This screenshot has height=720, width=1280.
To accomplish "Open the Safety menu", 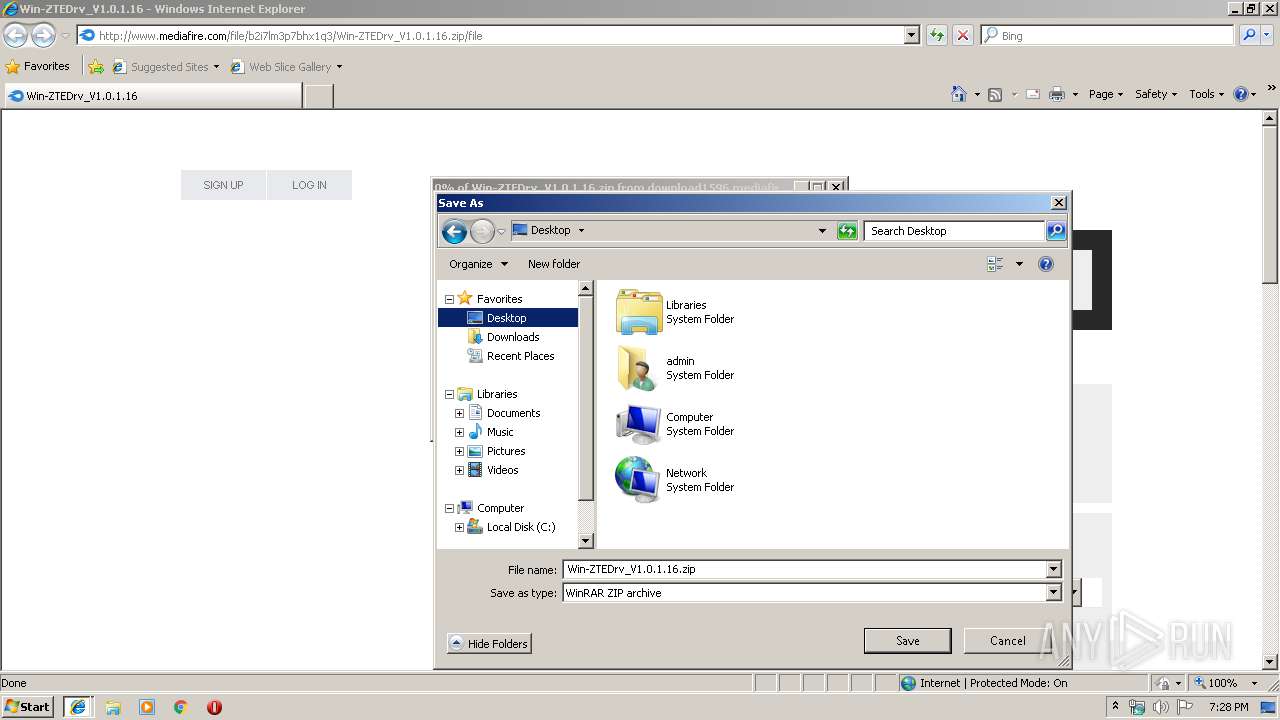I will pos(1155,94).
